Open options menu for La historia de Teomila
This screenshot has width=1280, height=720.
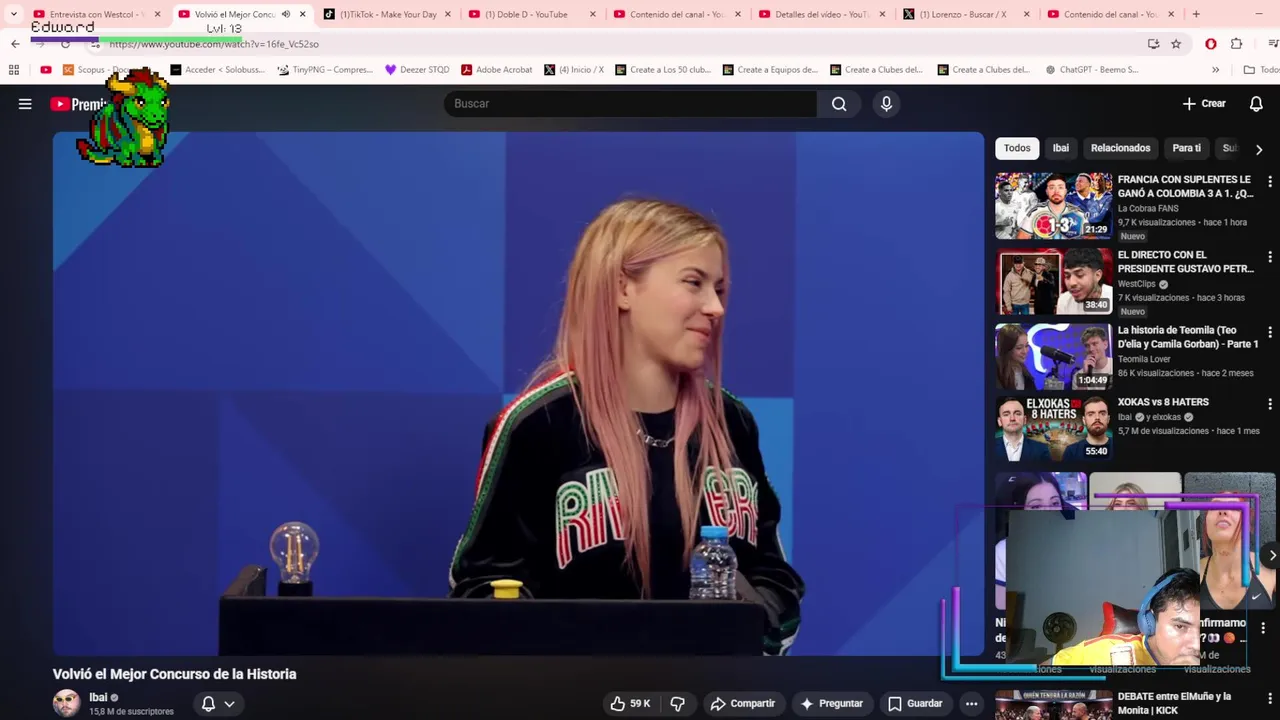(1269, 332)
